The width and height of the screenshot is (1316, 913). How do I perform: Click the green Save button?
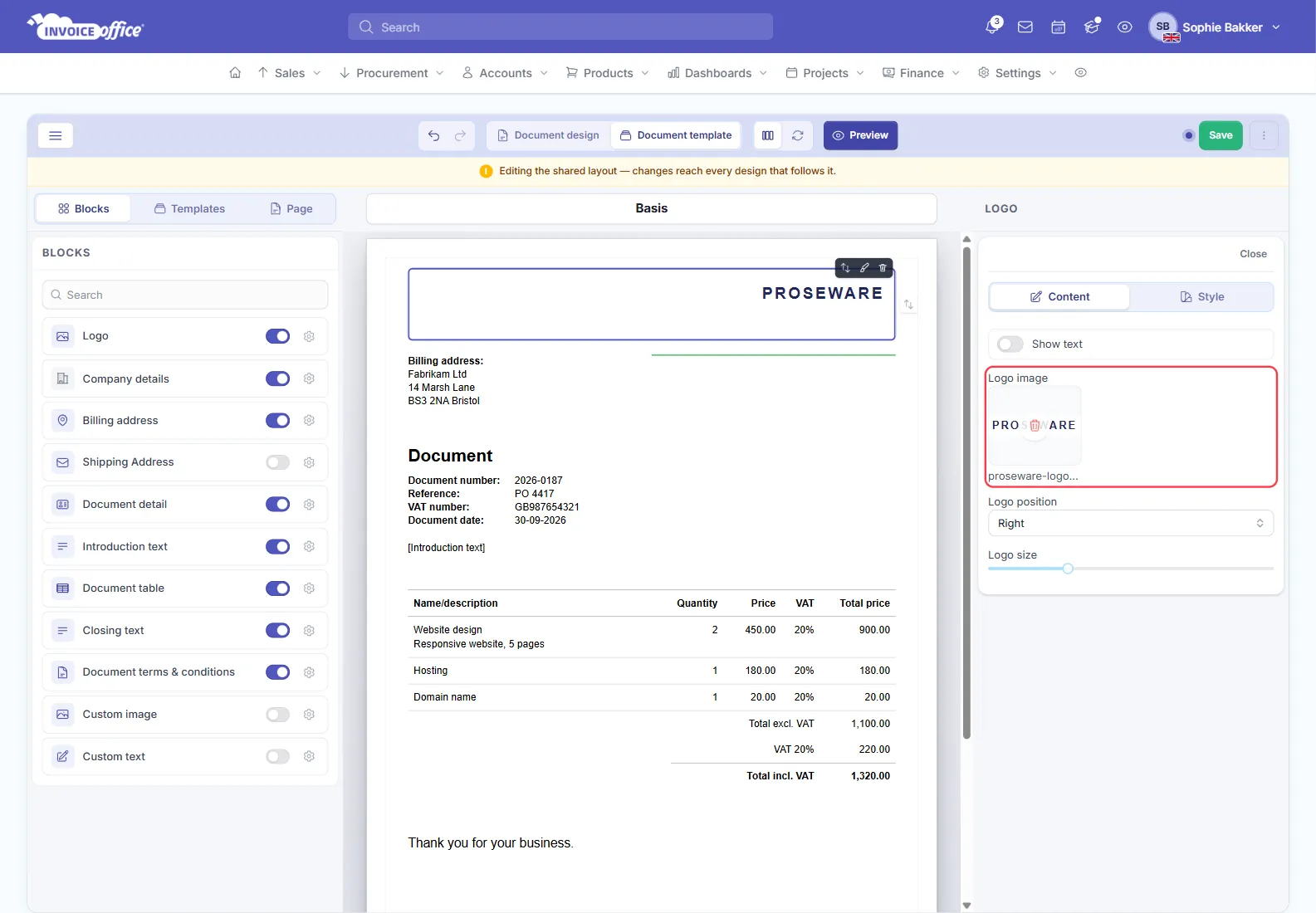point(1221,135)
